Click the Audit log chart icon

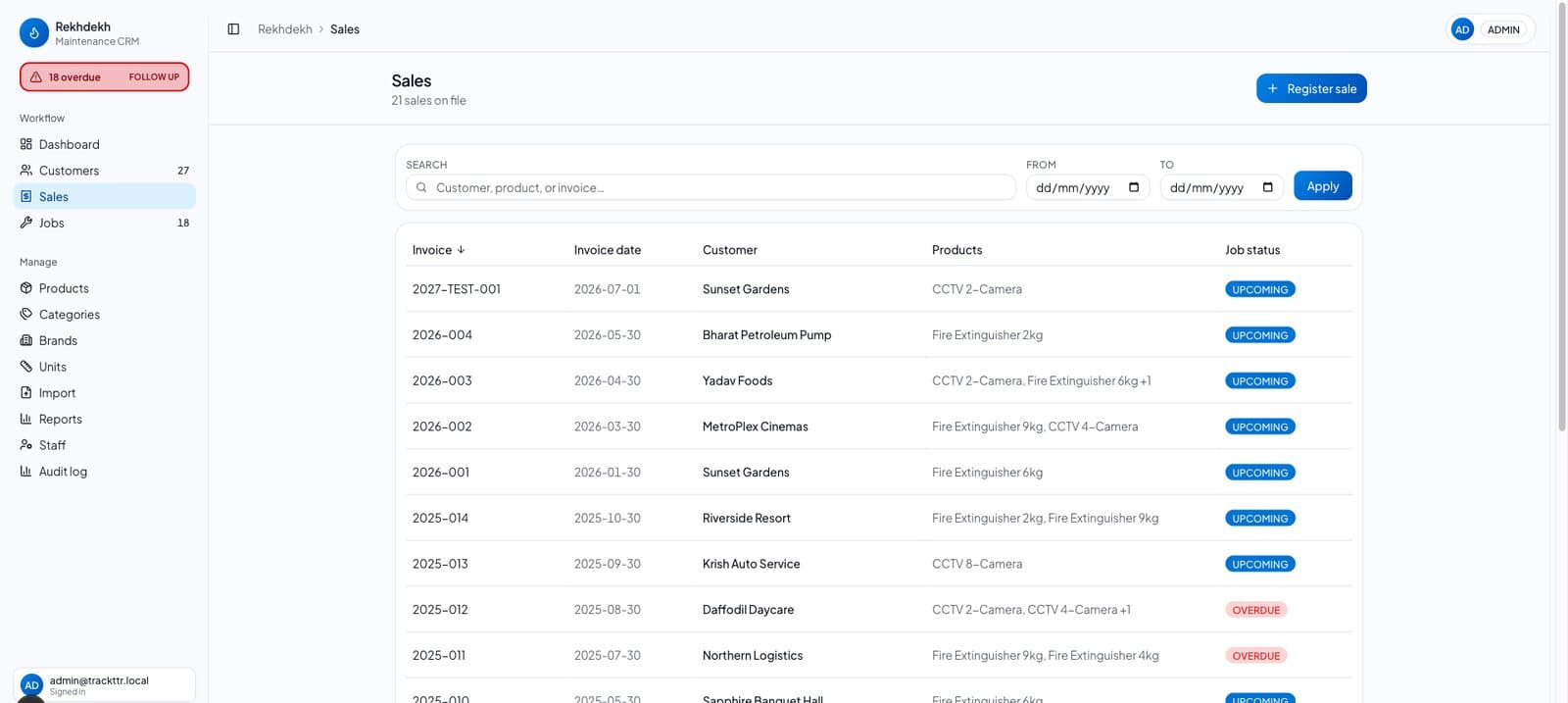coord(26,472)
